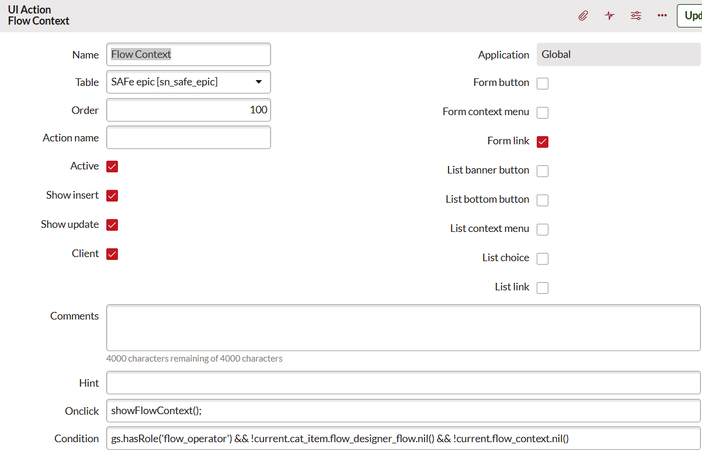702x451 pixels.
Task: Enable the List context menu checkbox
Action: pos(543,229)
